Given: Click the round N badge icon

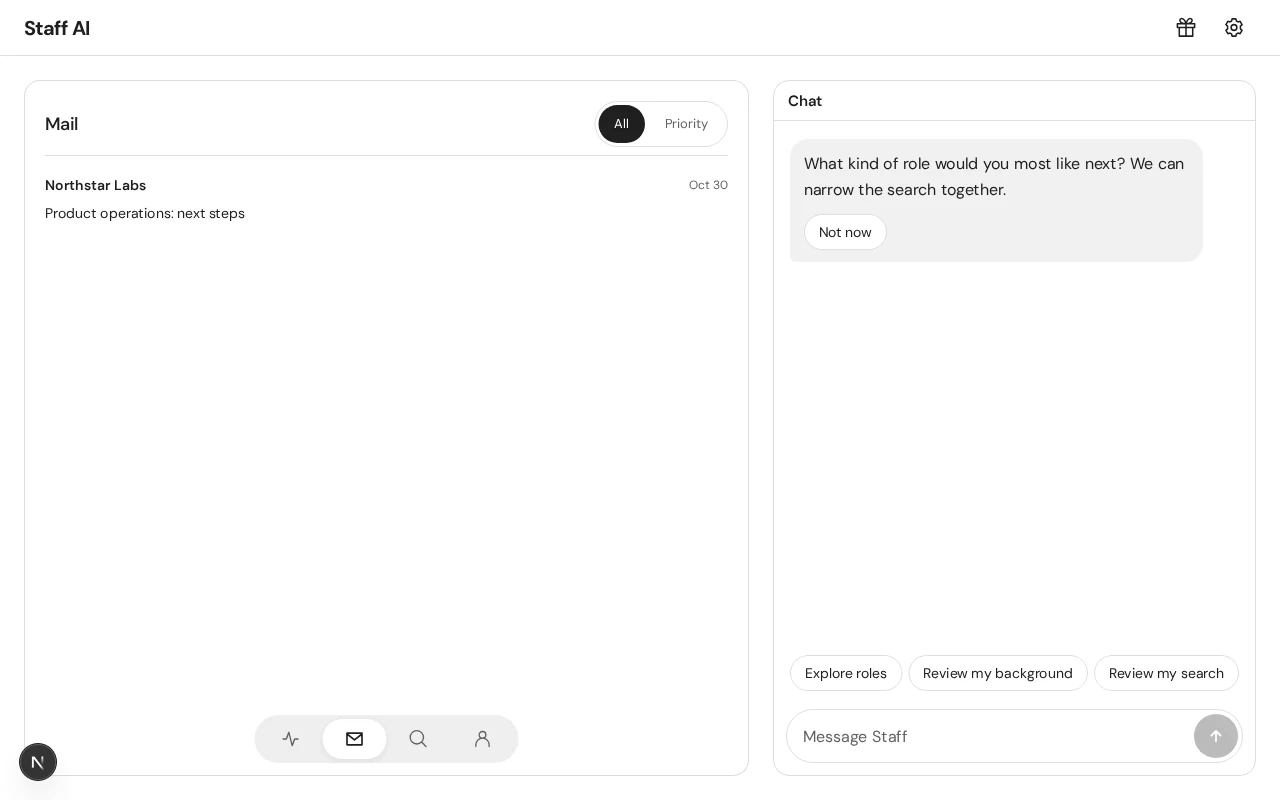Looking at the screenshot, I should click(x=38, y=762).
